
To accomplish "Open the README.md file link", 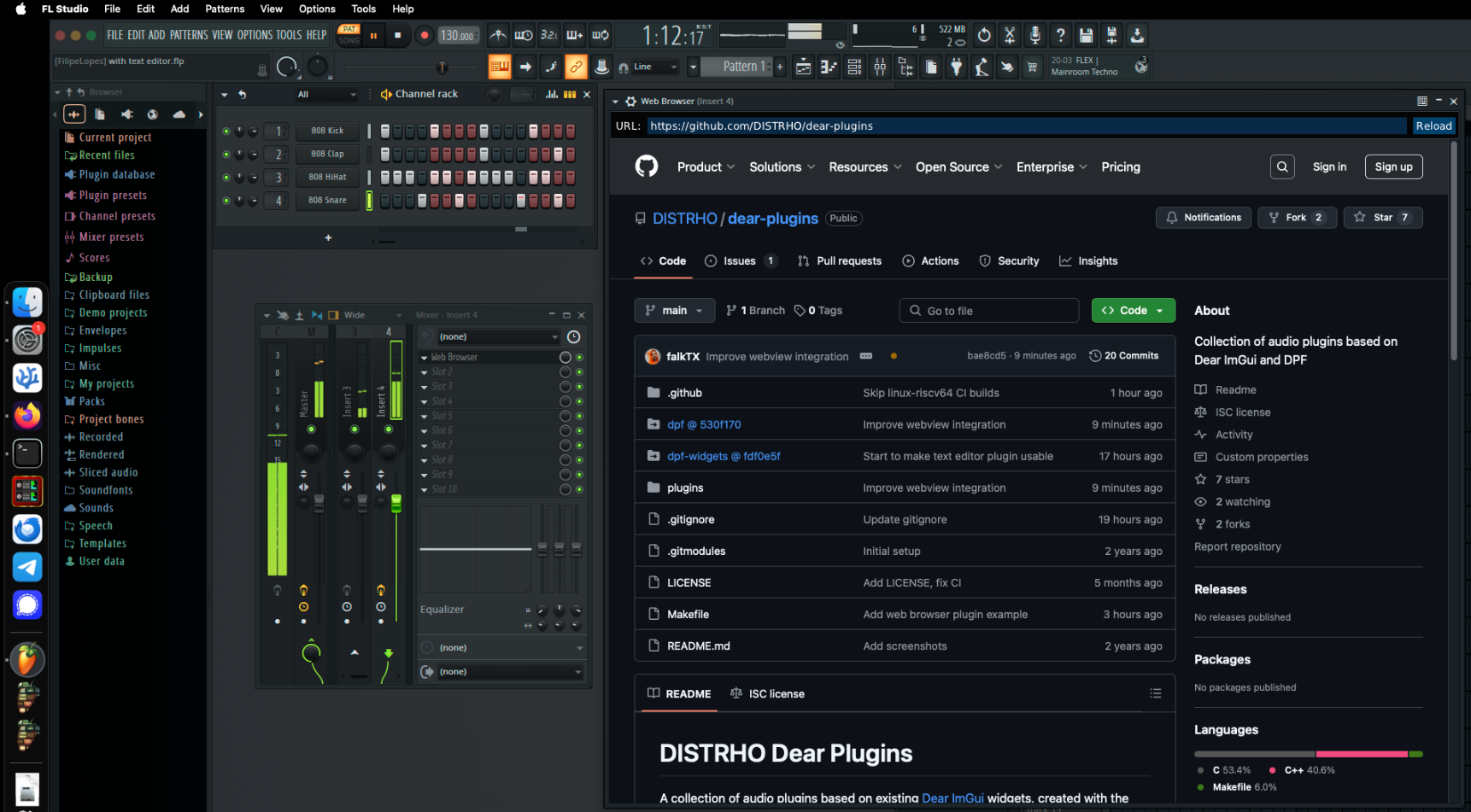I will tap(699, 646).
